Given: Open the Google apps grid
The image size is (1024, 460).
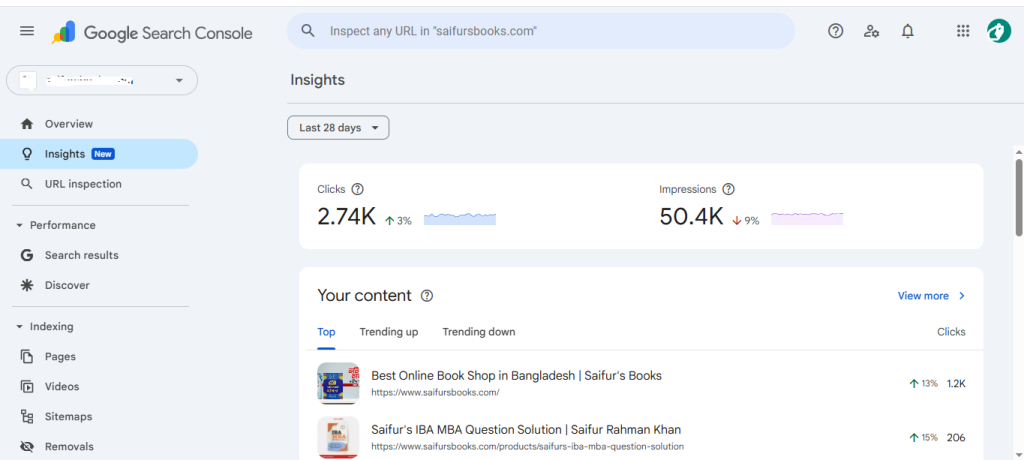Looking at the screenshot, I should click(963, 31).
